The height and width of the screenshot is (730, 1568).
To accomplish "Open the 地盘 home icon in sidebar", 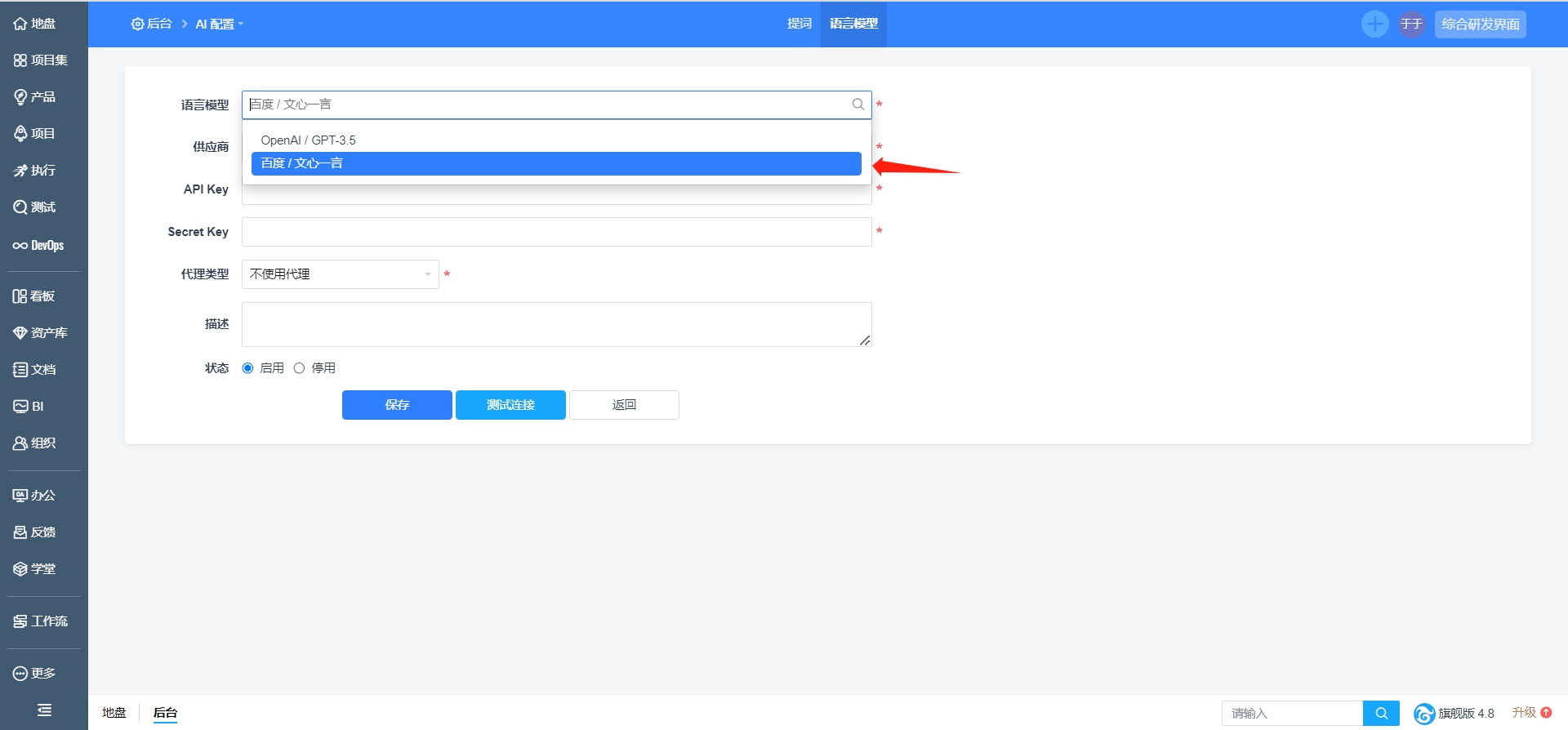I will [x=35, y=24].
